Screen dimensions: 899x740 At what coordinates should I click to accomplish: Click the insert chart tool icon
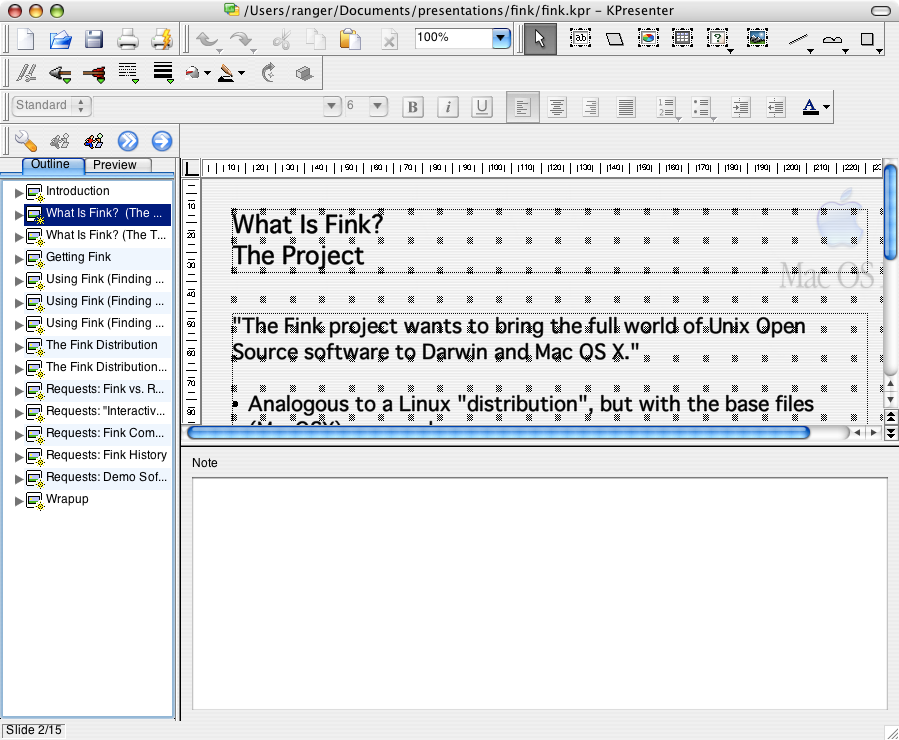click(x=648, y=39)
